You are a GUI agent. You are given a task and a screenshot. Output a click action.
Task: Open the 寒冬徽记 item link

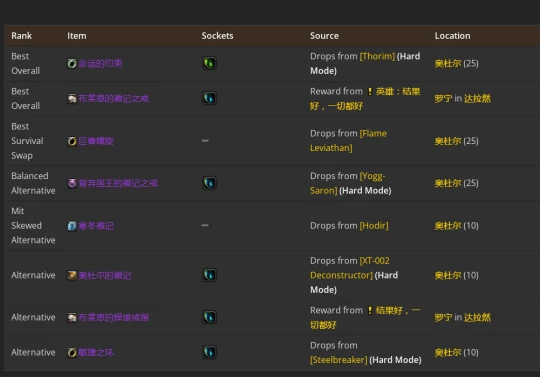96,226
